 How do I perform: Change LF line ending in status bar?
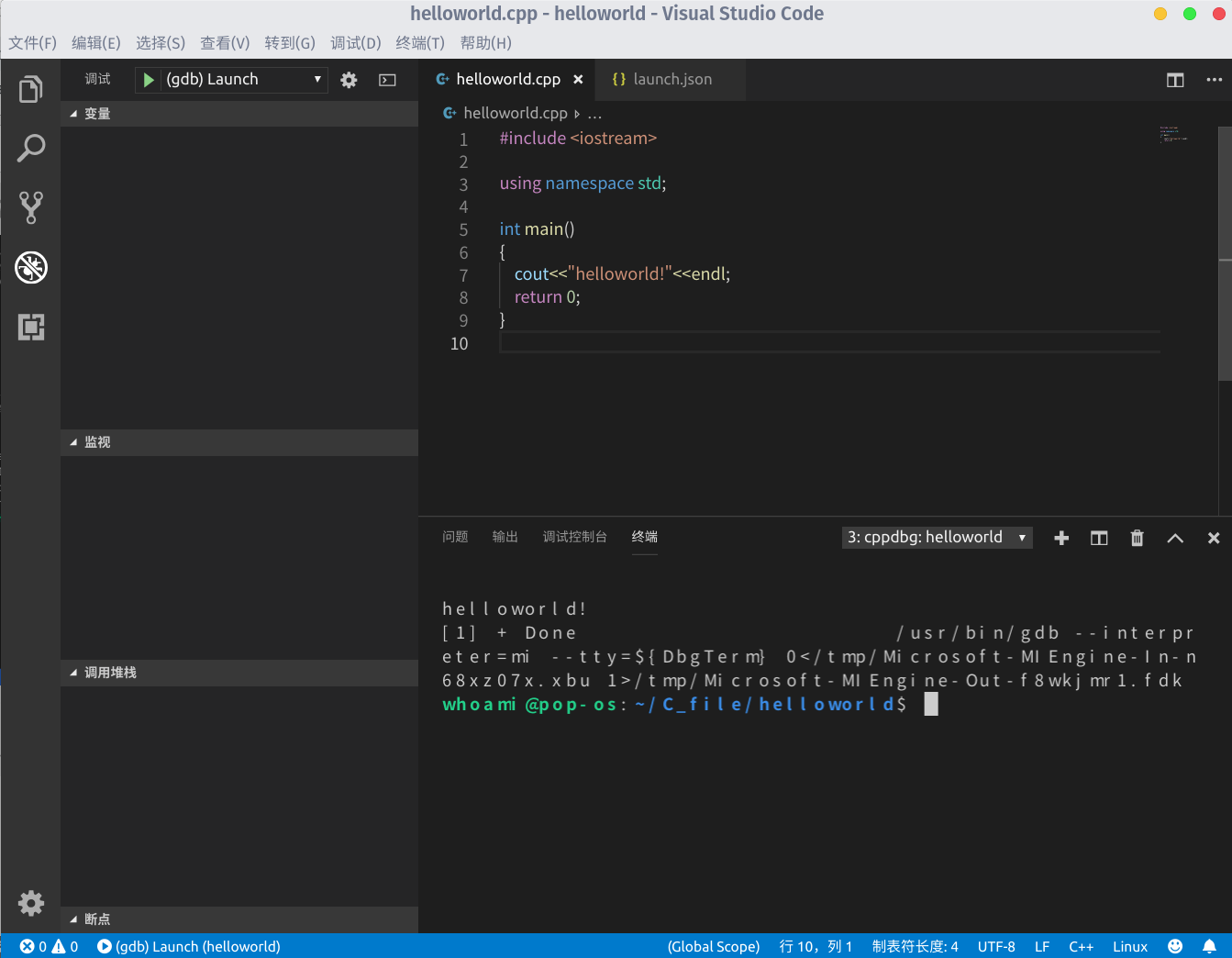tap(1042, 946)
